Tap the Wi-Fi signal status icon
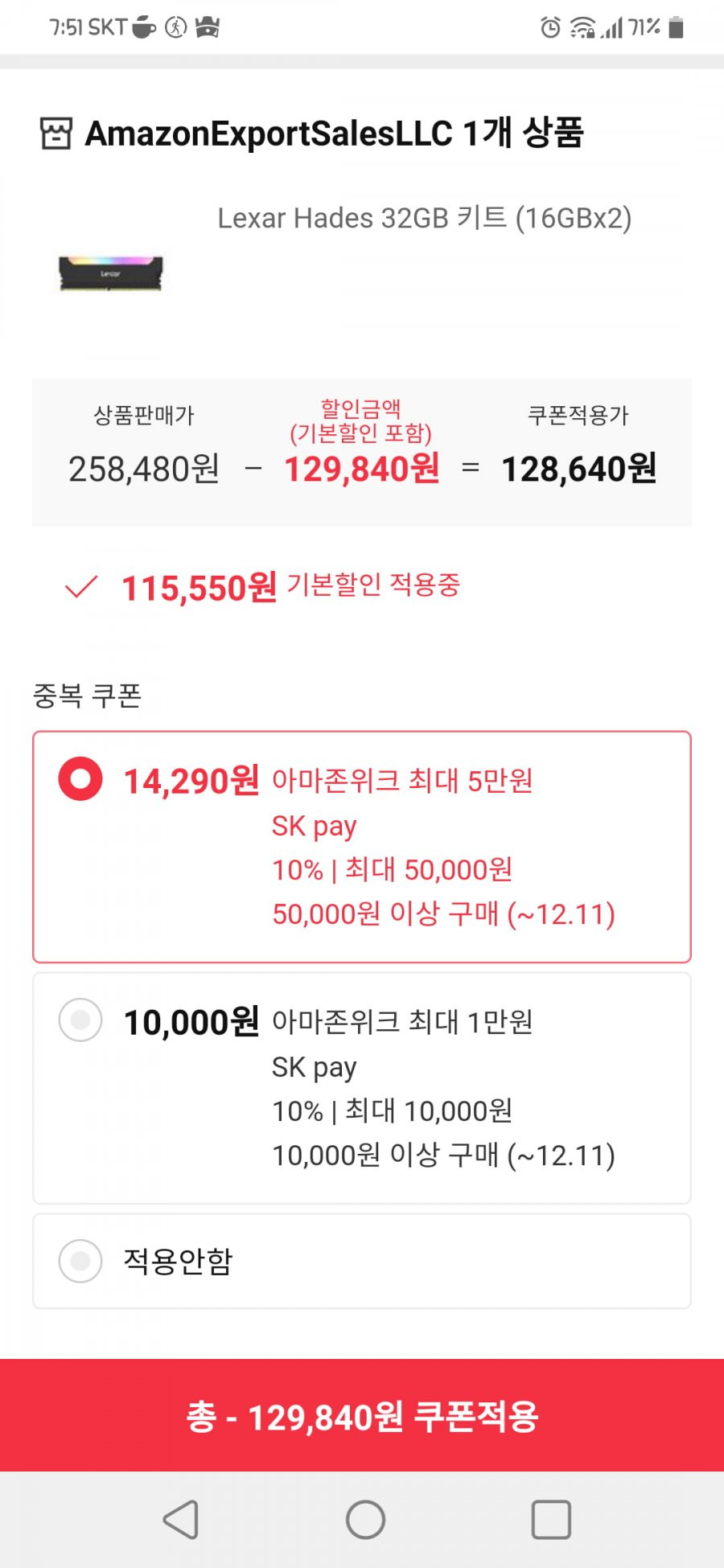The height and width of the screenshot is (1568, 724). coord(582,28)
